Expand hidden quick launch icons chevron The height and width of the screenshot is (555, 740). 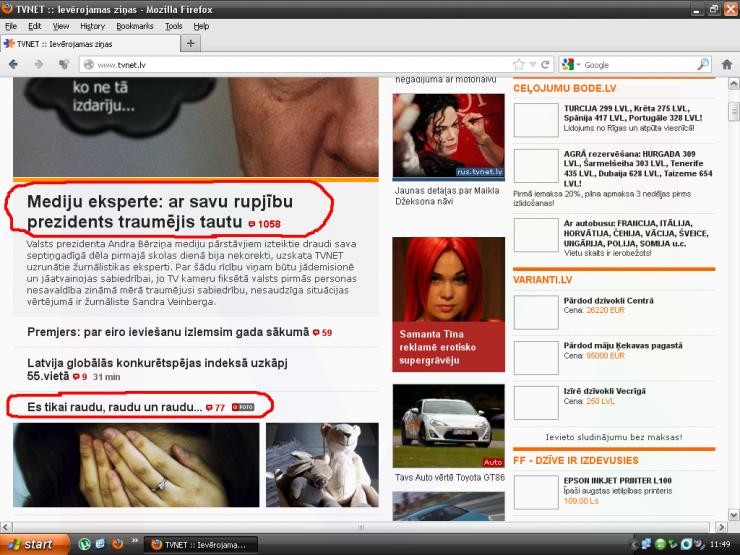coord(135,541)
